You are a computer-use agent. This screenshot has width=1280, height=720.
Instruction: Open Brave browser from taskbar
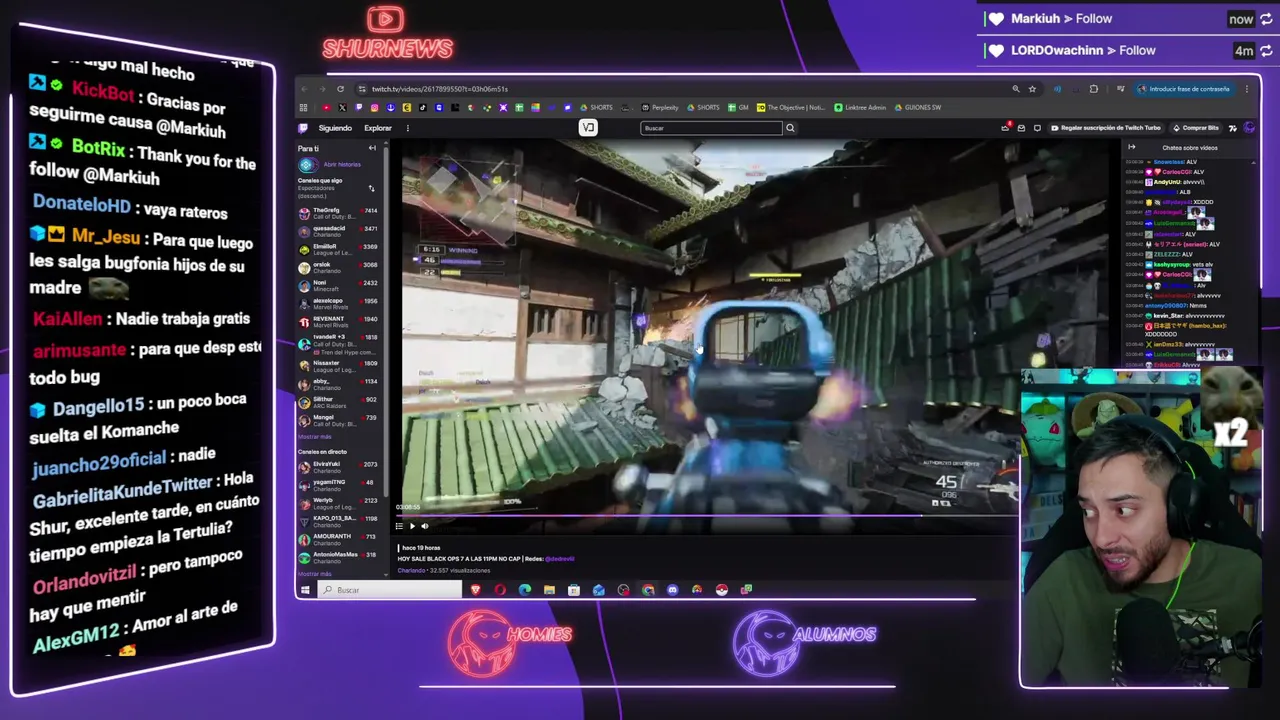point(476,590)
